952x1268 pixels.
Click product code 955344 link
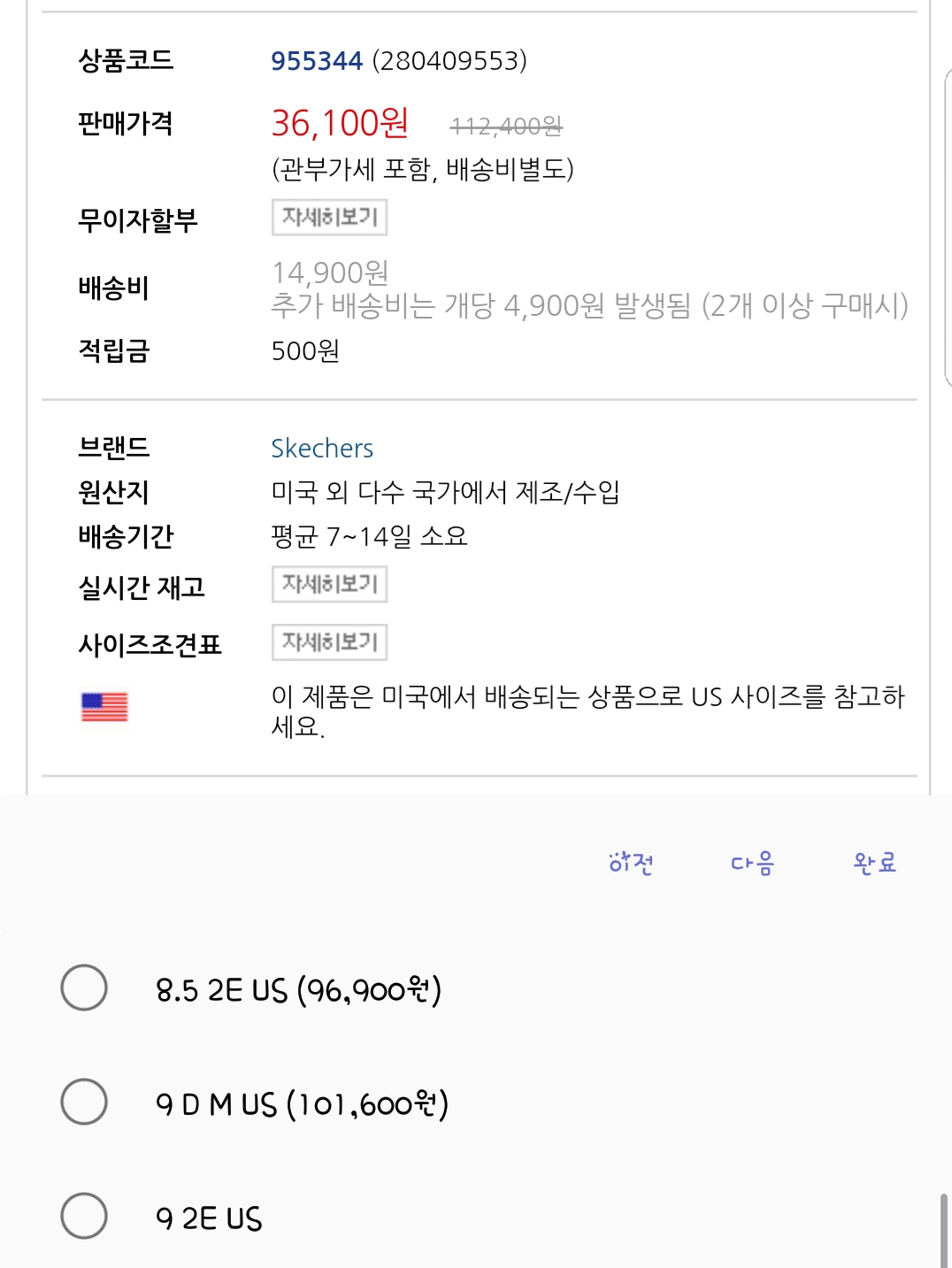317,61
